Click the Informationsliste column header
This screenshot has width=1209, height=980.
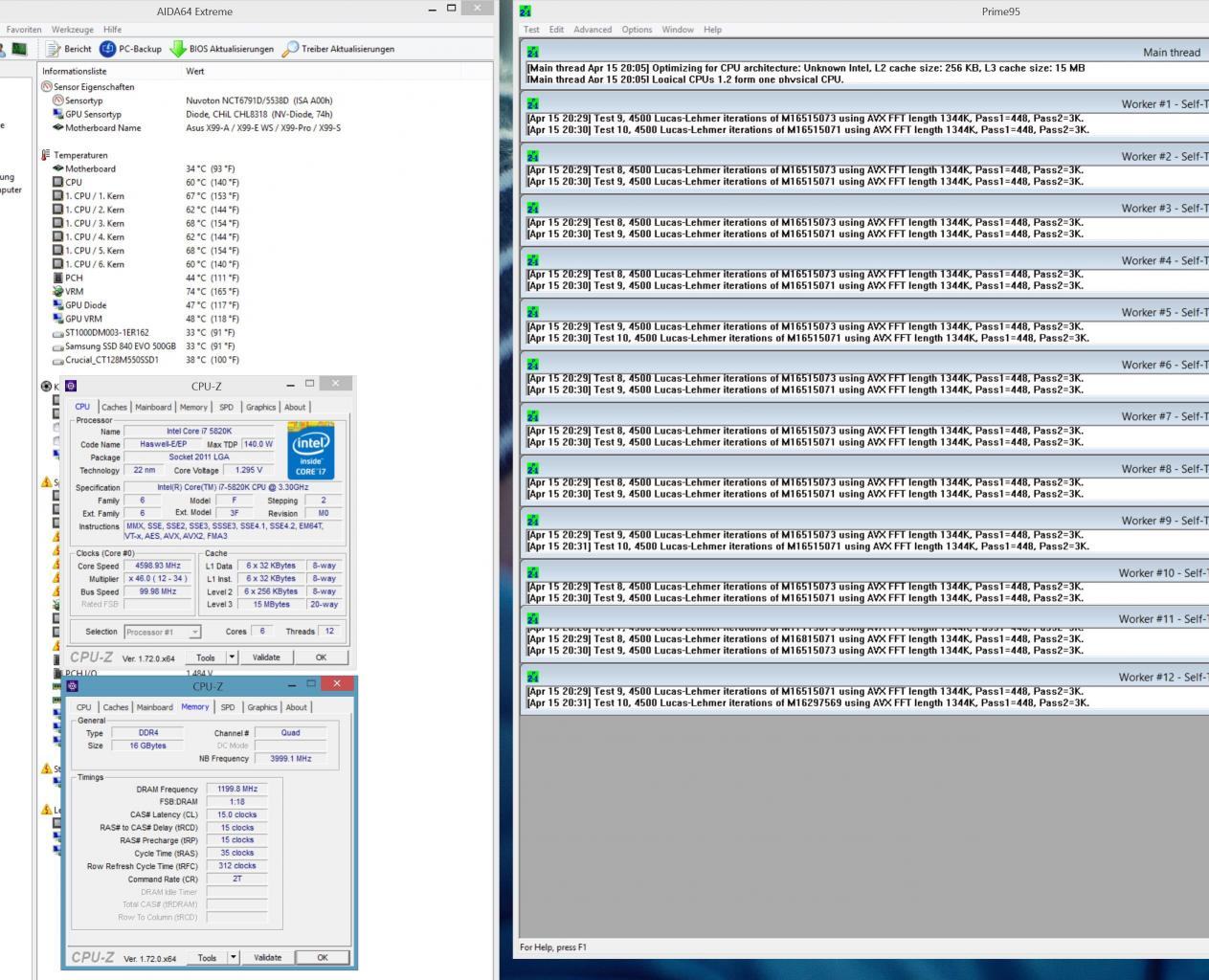pyautogui.click(x=109, y=71)
